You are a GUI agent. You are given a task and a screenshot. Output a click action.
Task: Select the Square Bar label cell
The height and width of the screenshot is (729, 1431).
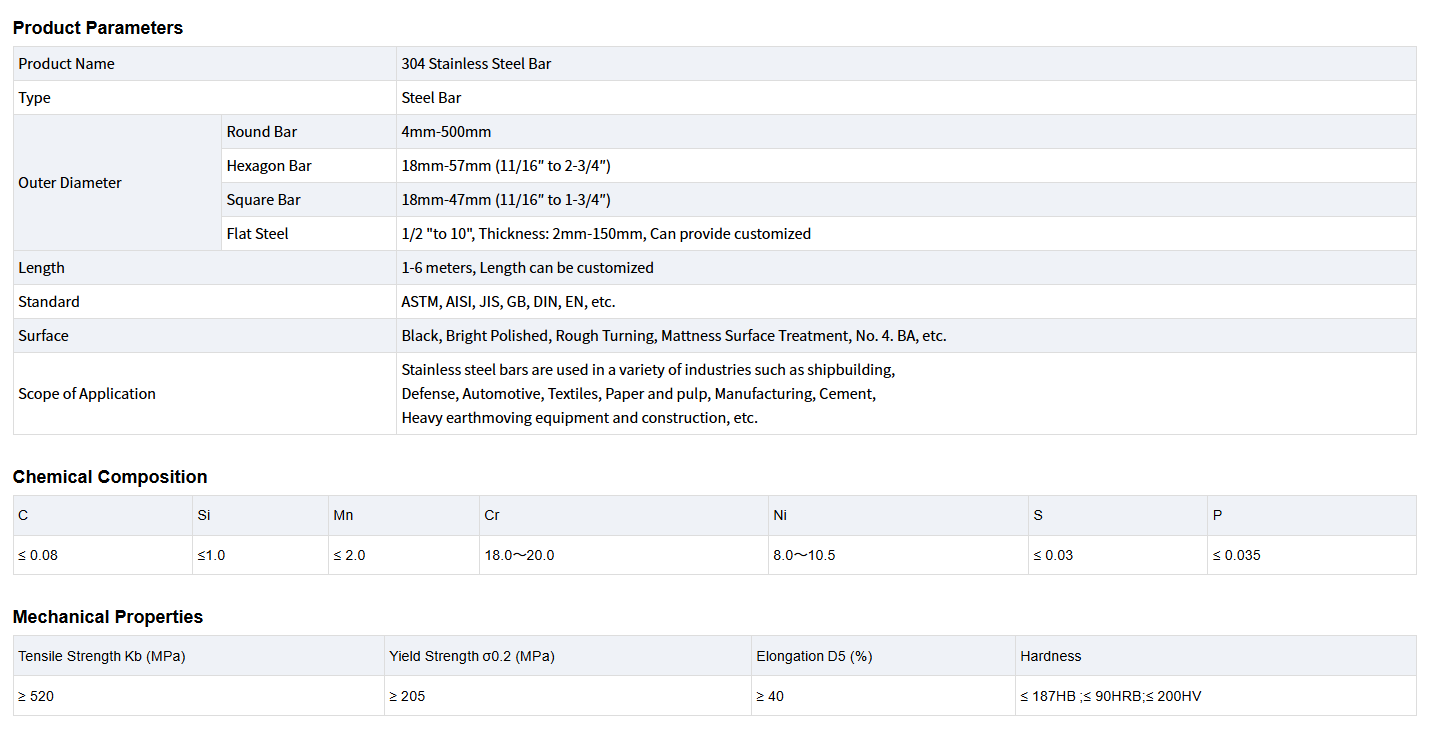pyautogui.click(x=263, y=200)
